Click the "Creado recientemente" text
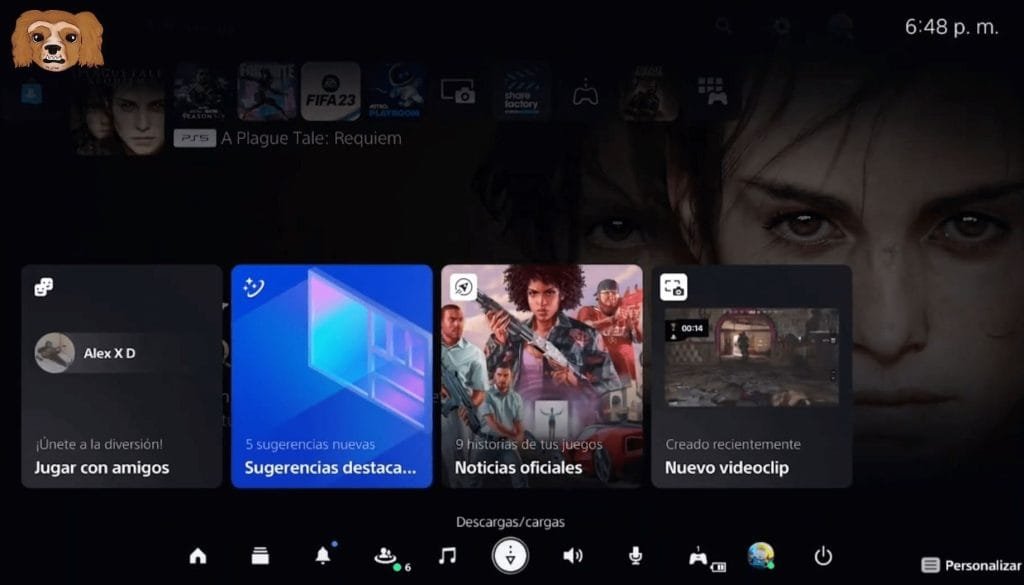The image size is (1024, 585). [733, 445]
